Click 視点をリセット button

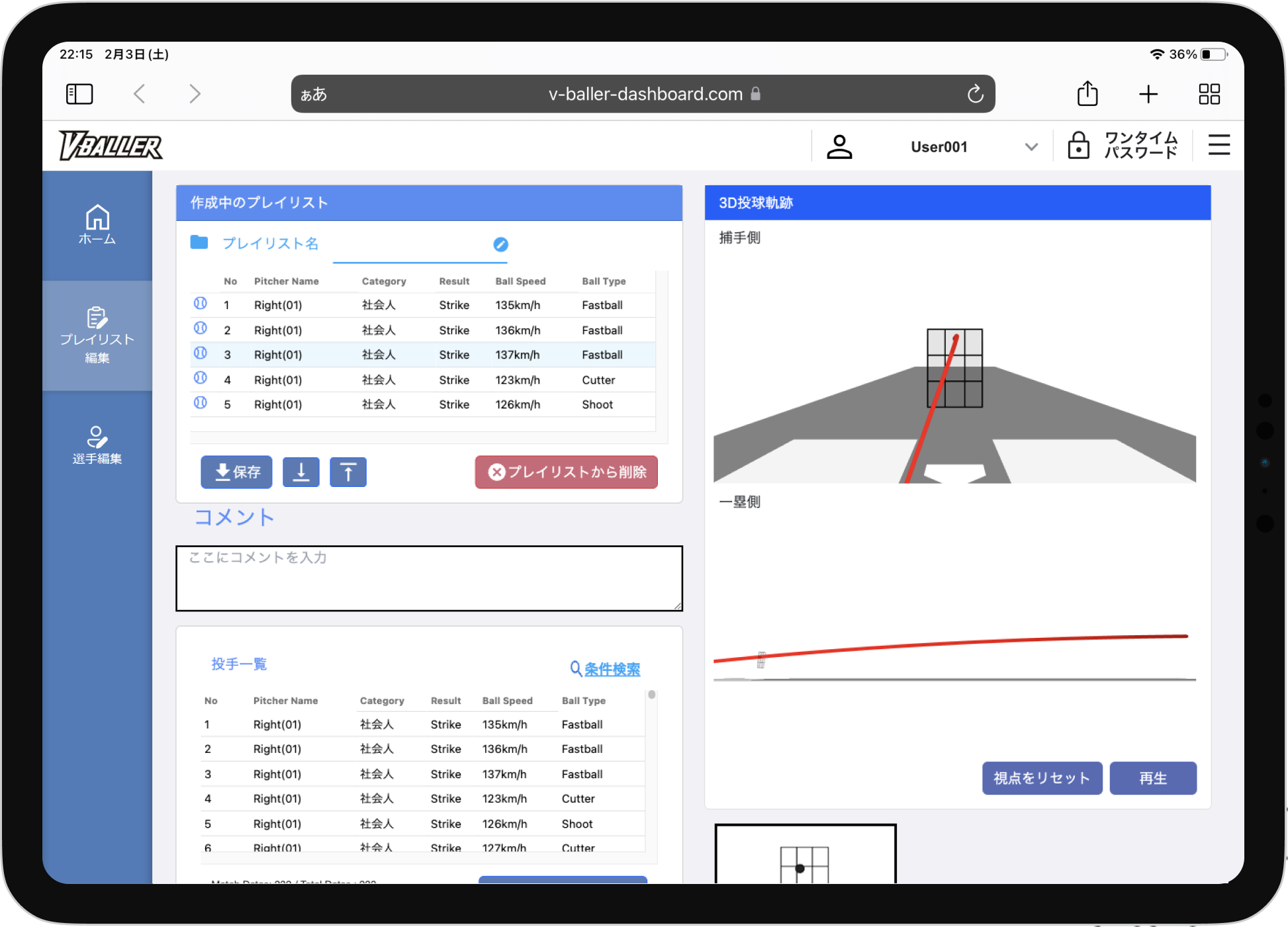pos(1042,778)
